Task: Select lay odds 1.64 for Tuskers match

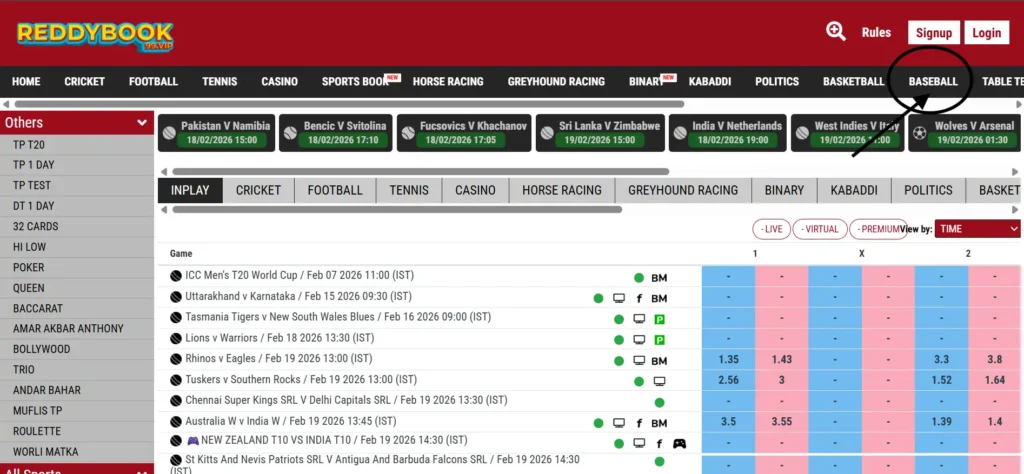Action: (x=995, y=381)
